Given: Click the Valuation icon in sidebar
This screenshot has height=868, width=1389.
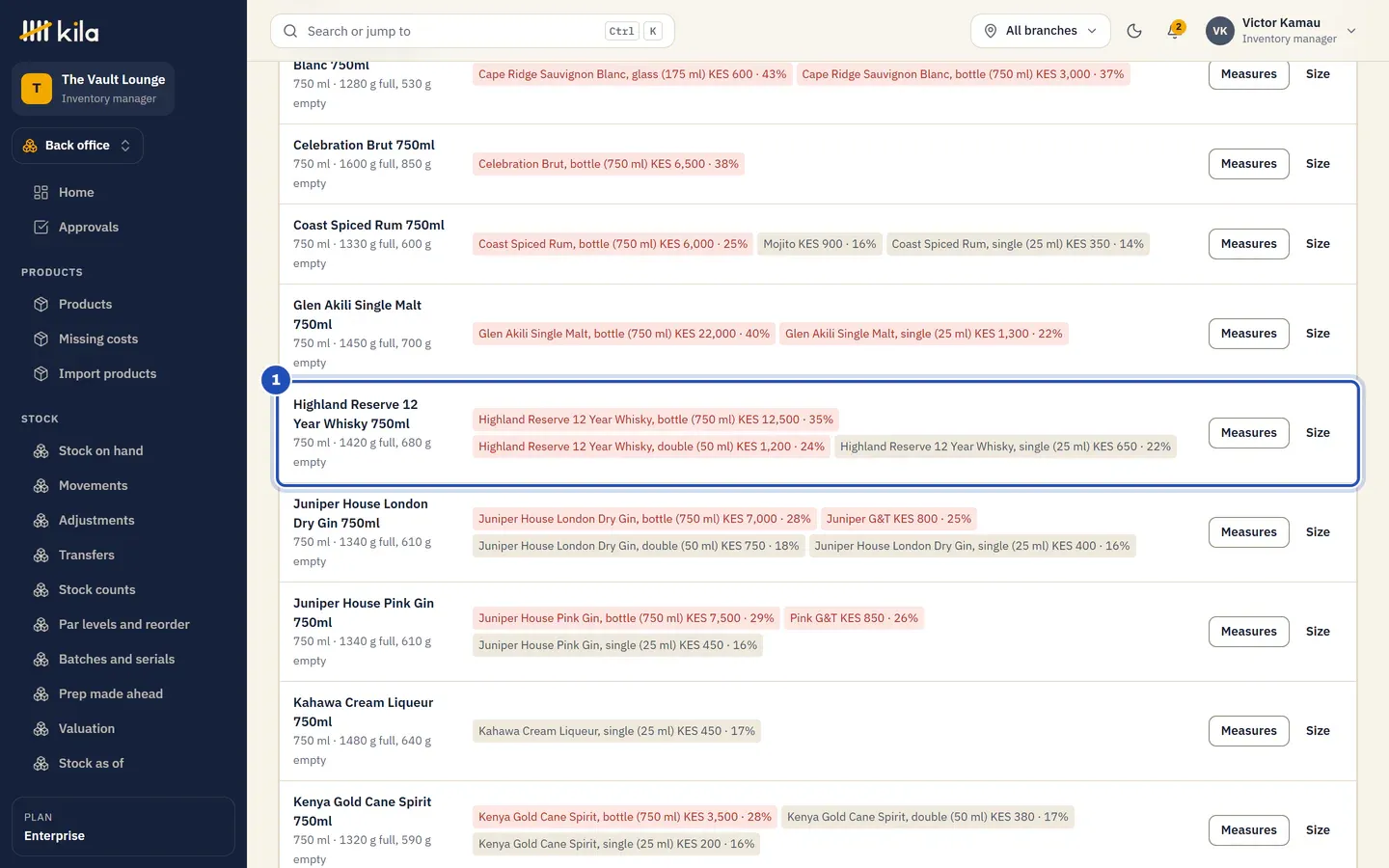Looking at the screenshot, I should click(41, 728).
